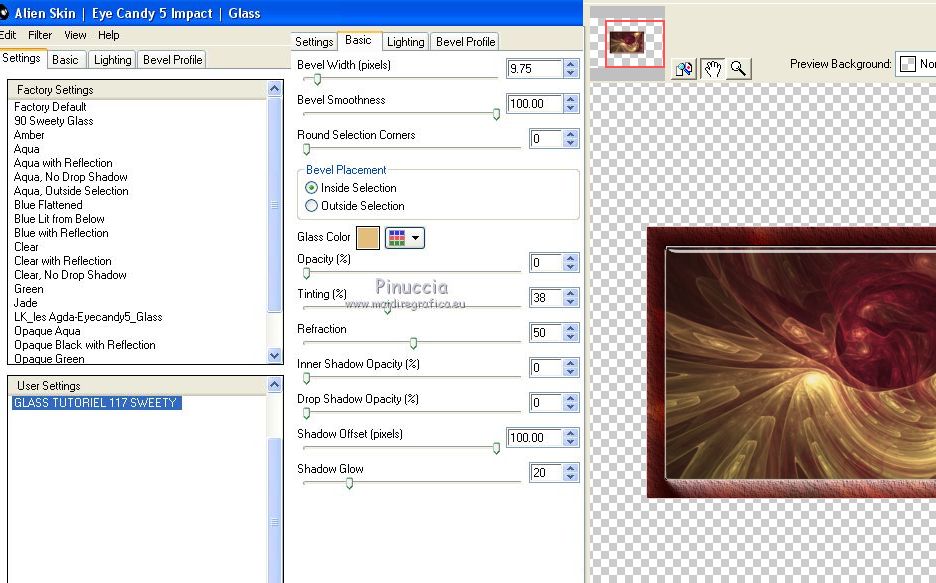This screenshot has height=583, width=936.
Task: Click the Tinting value field
Action: [546, 298]
